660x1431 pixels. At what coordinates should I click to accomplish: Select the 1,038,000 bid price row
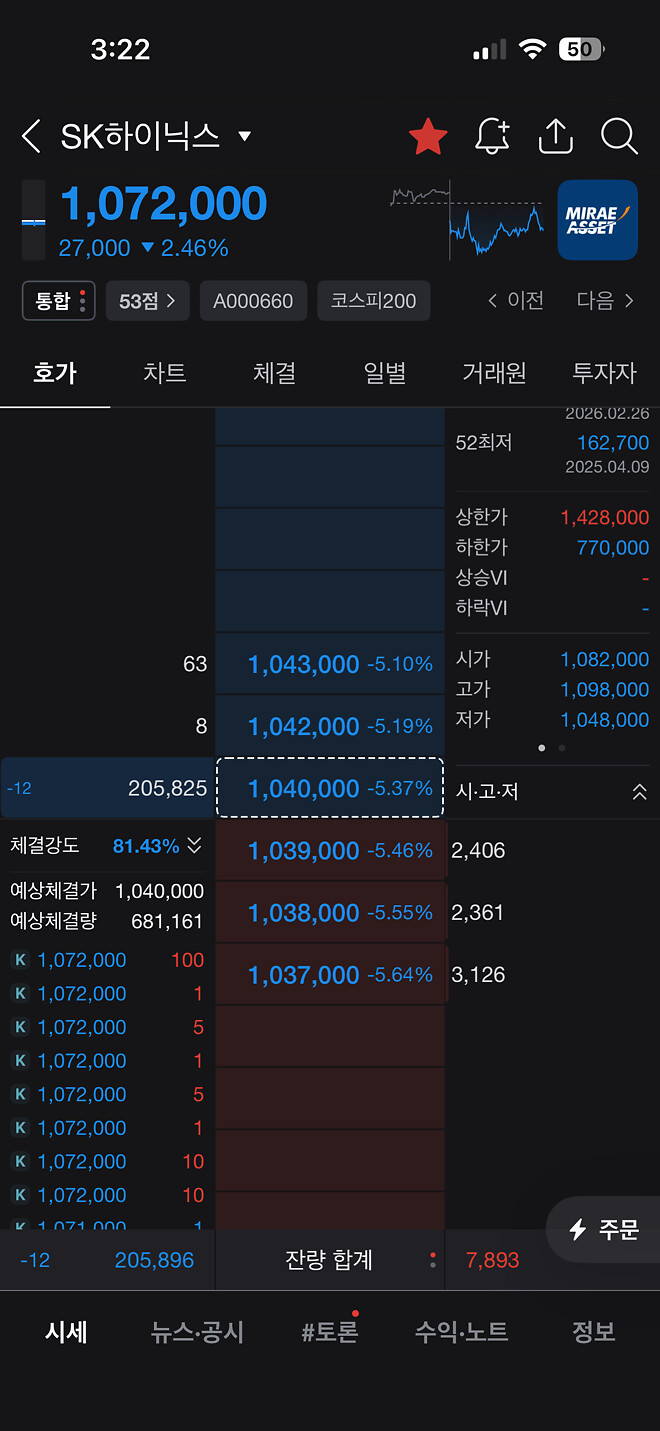pos(330,913)
